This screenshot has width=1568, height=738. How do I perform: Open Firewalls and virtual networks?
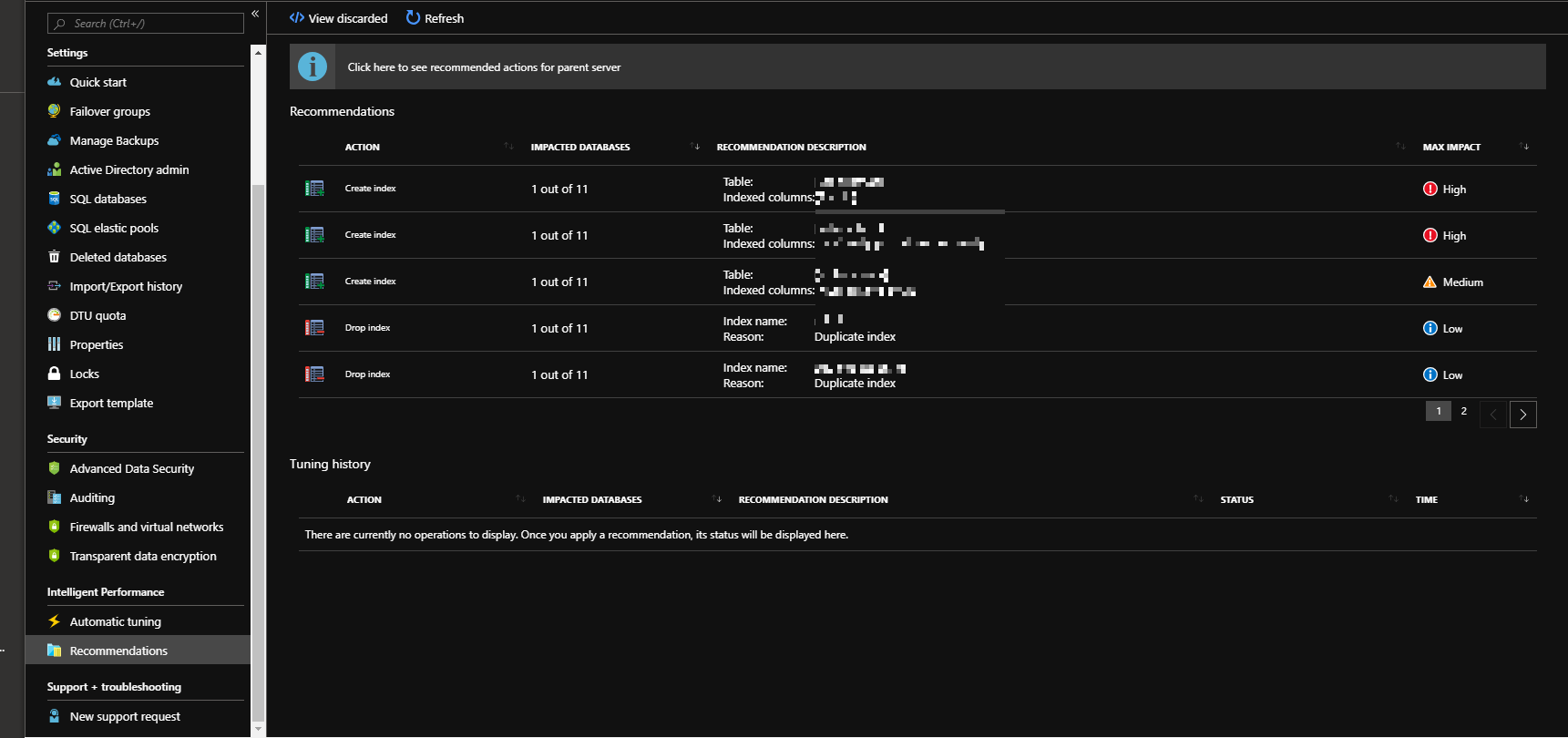pos(146,527)
